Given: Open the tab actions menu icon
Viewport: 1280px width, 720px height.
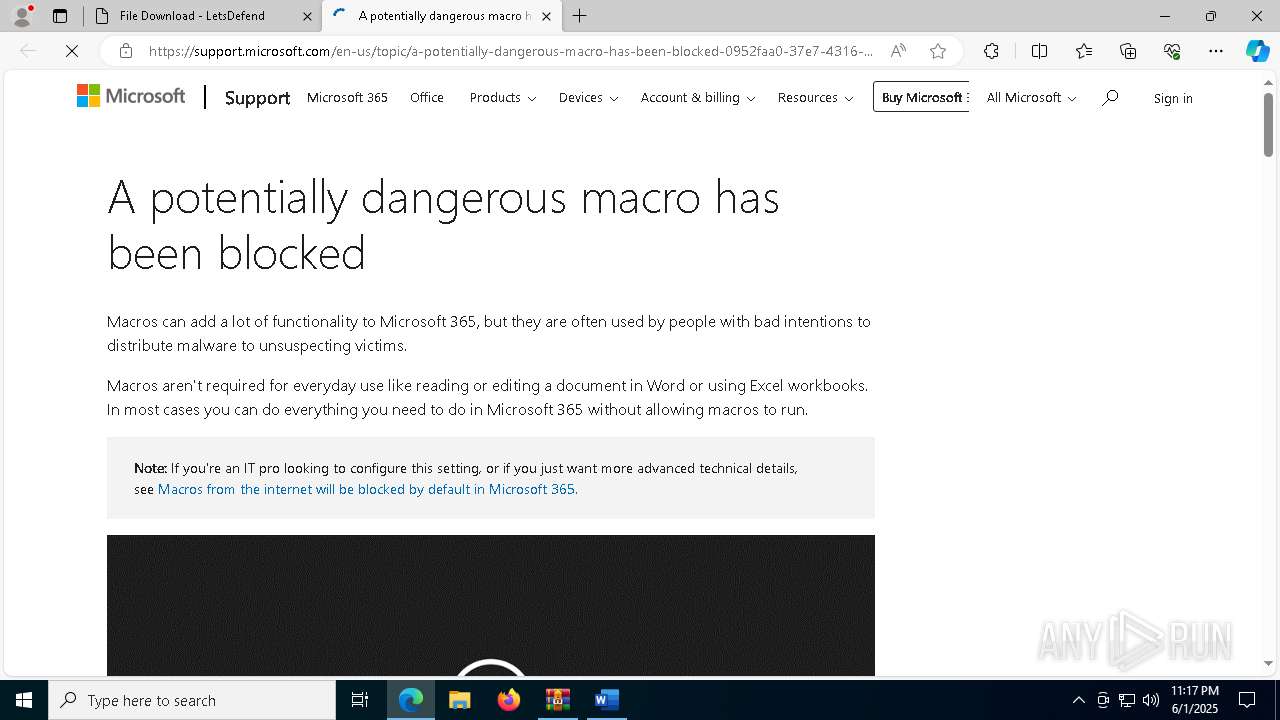Looking at the screenshot, I should (x=60, y=16).
